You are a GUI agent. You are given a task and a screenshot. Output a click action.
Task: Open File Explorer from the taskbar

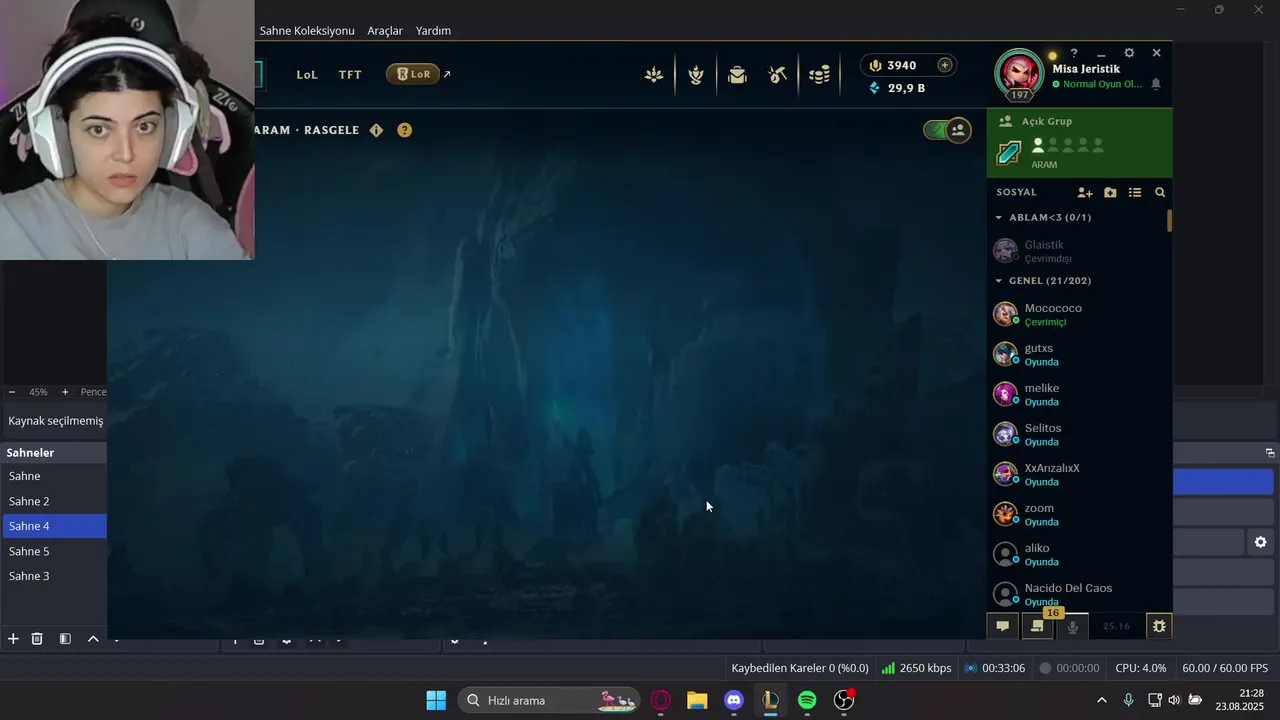click(697, 700)
